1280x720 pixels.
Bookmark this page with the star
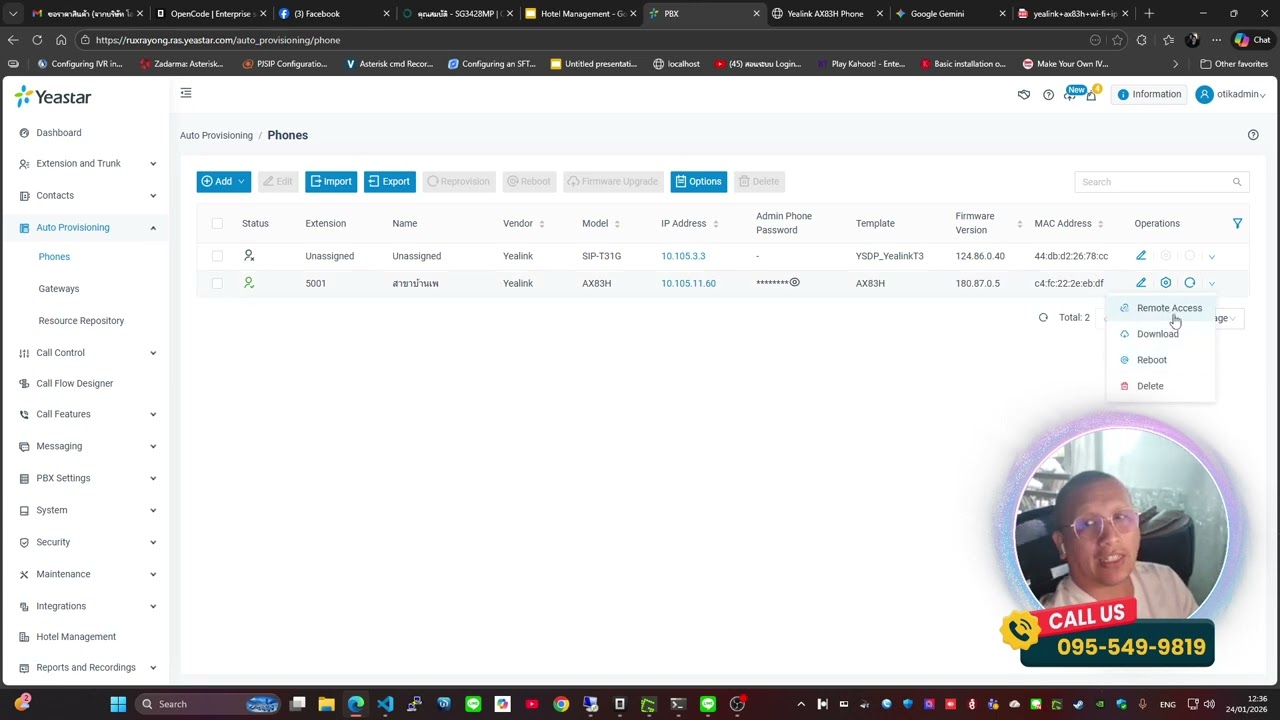coord(1117,40)
